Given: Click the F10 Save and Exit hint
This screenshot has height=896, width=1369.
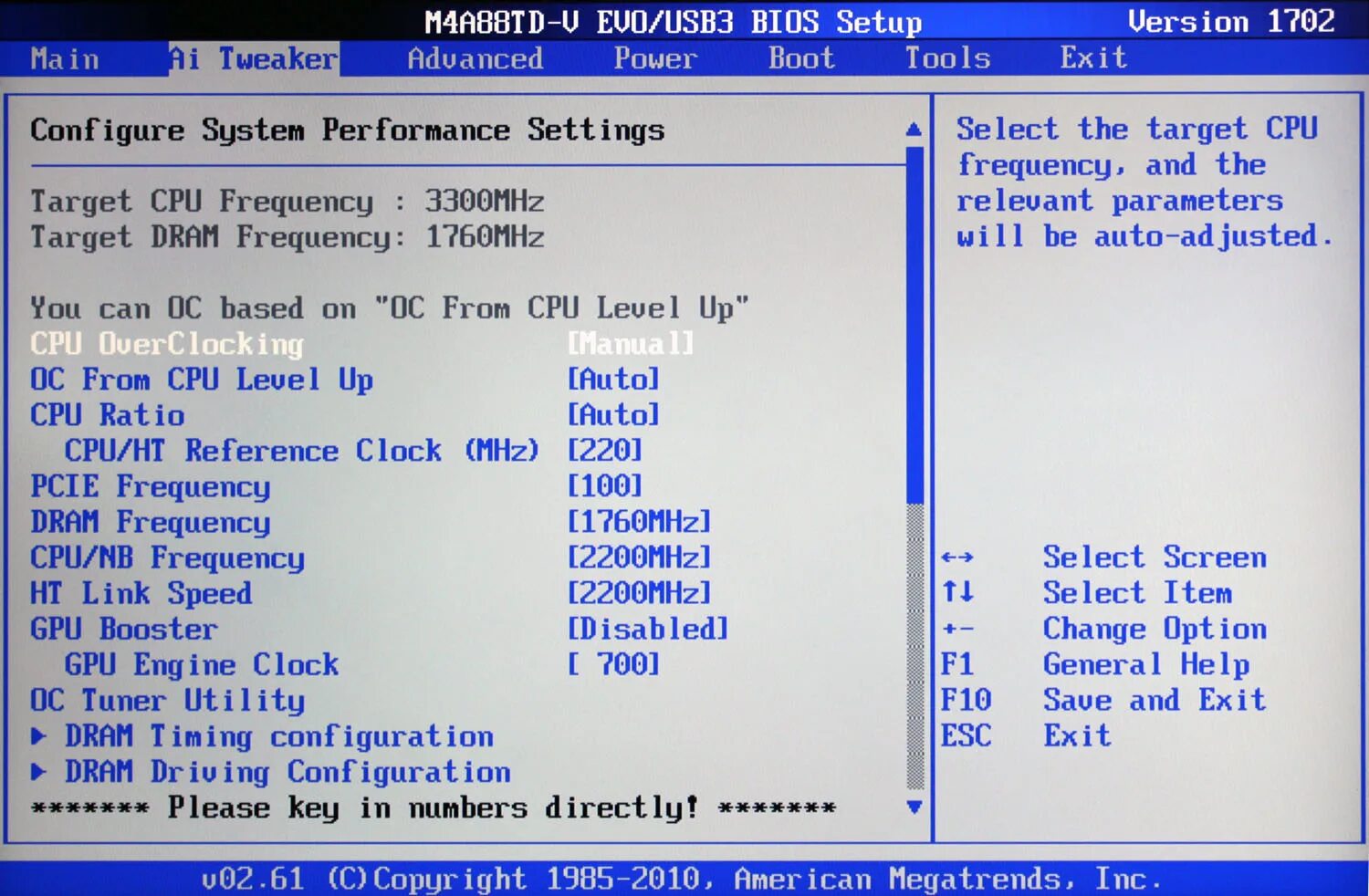Looking at the screenshot, I should [x=1103, y=700].
